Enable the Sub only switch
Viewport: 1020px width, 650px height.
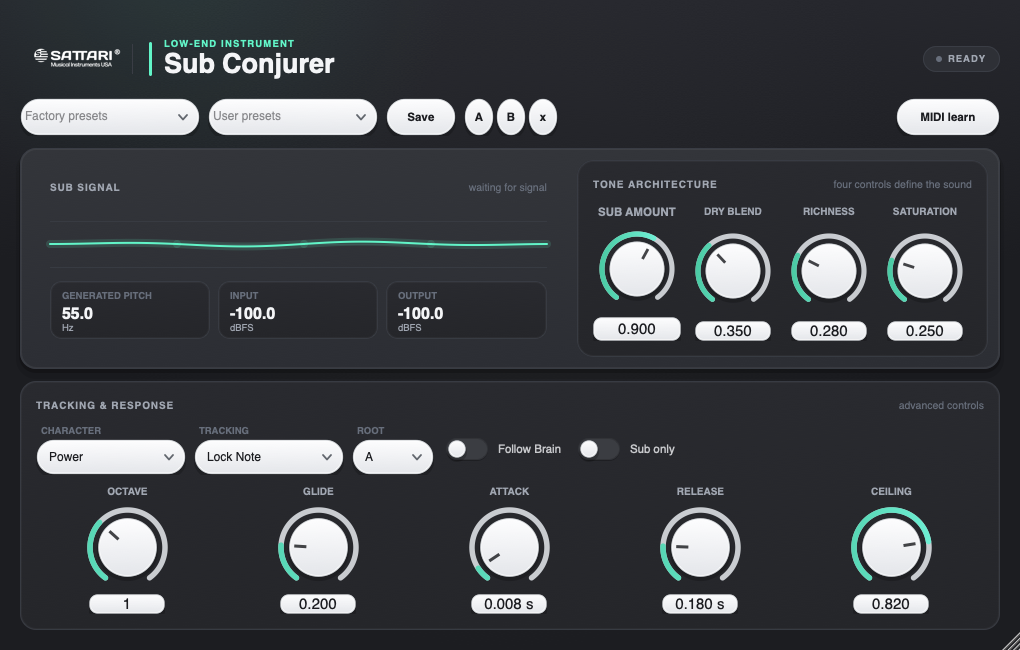point(598,449)
